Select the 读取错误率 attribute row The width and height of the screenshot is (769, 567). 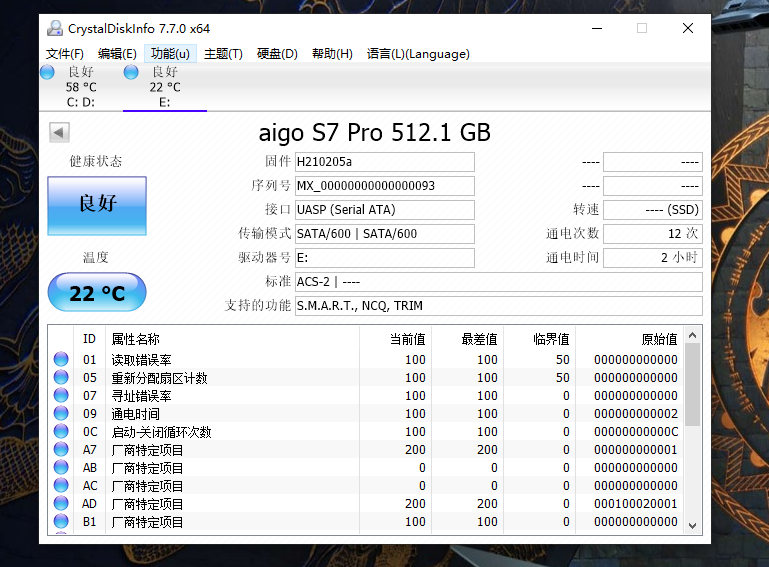(366, 360)
